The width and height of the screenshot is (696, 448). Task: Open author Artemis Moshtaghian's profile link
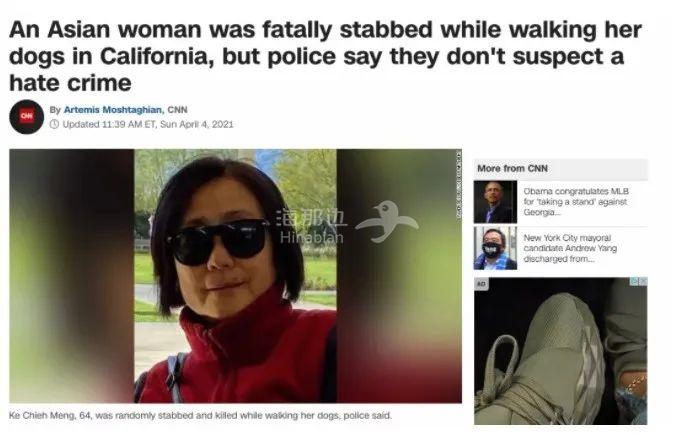113,110
